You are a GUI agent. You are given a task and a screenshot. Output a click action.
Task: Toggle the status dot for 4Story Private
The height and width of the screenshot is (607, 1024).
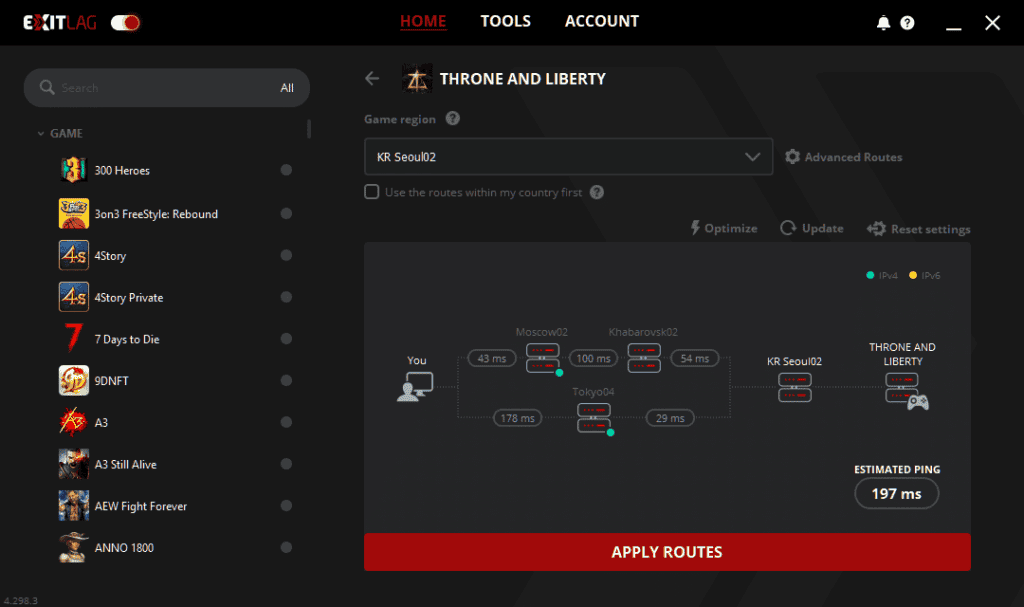(286, 297)
